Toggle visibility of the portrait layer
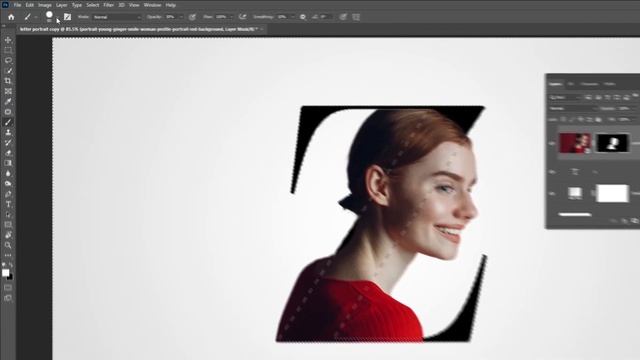 pyautogui.click(x=552, y=144)
